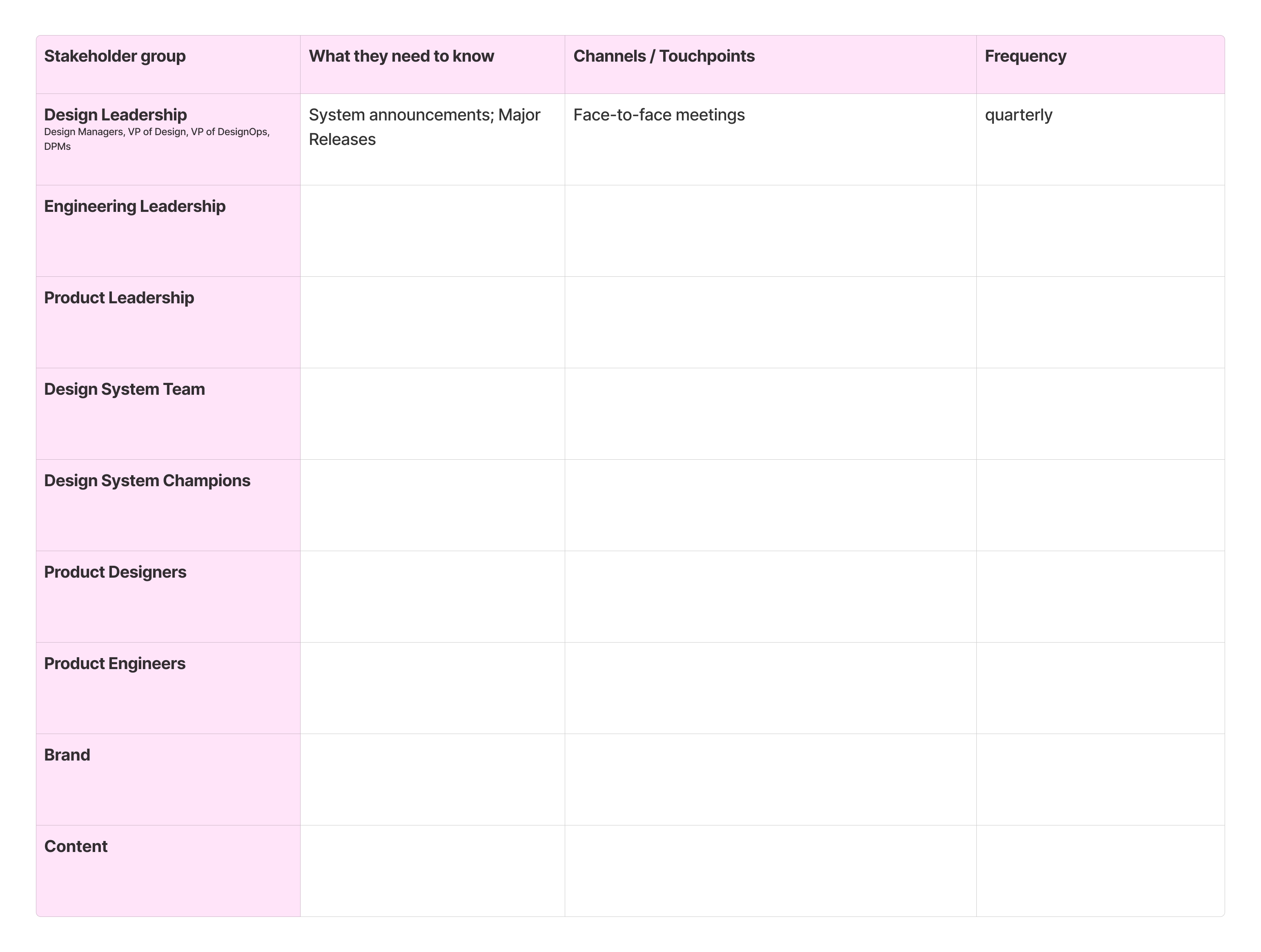Select the empty Channels cell for Product Designers
Viewport: 1261px width, 952px height.
[770, 596]
